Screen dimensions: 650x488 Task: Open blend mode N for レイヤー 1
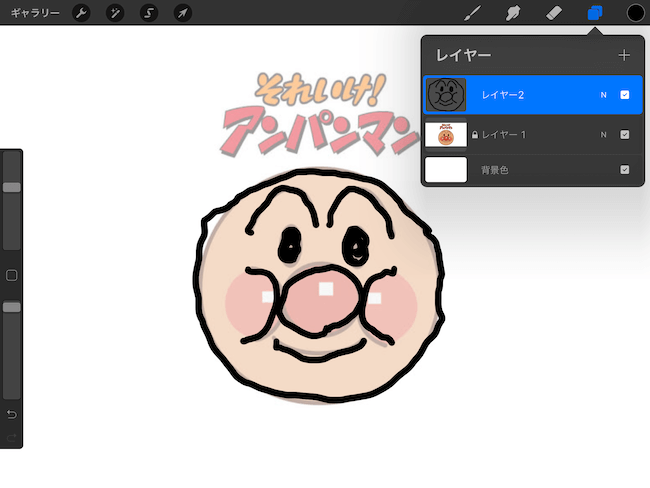(x=604, y=135)
